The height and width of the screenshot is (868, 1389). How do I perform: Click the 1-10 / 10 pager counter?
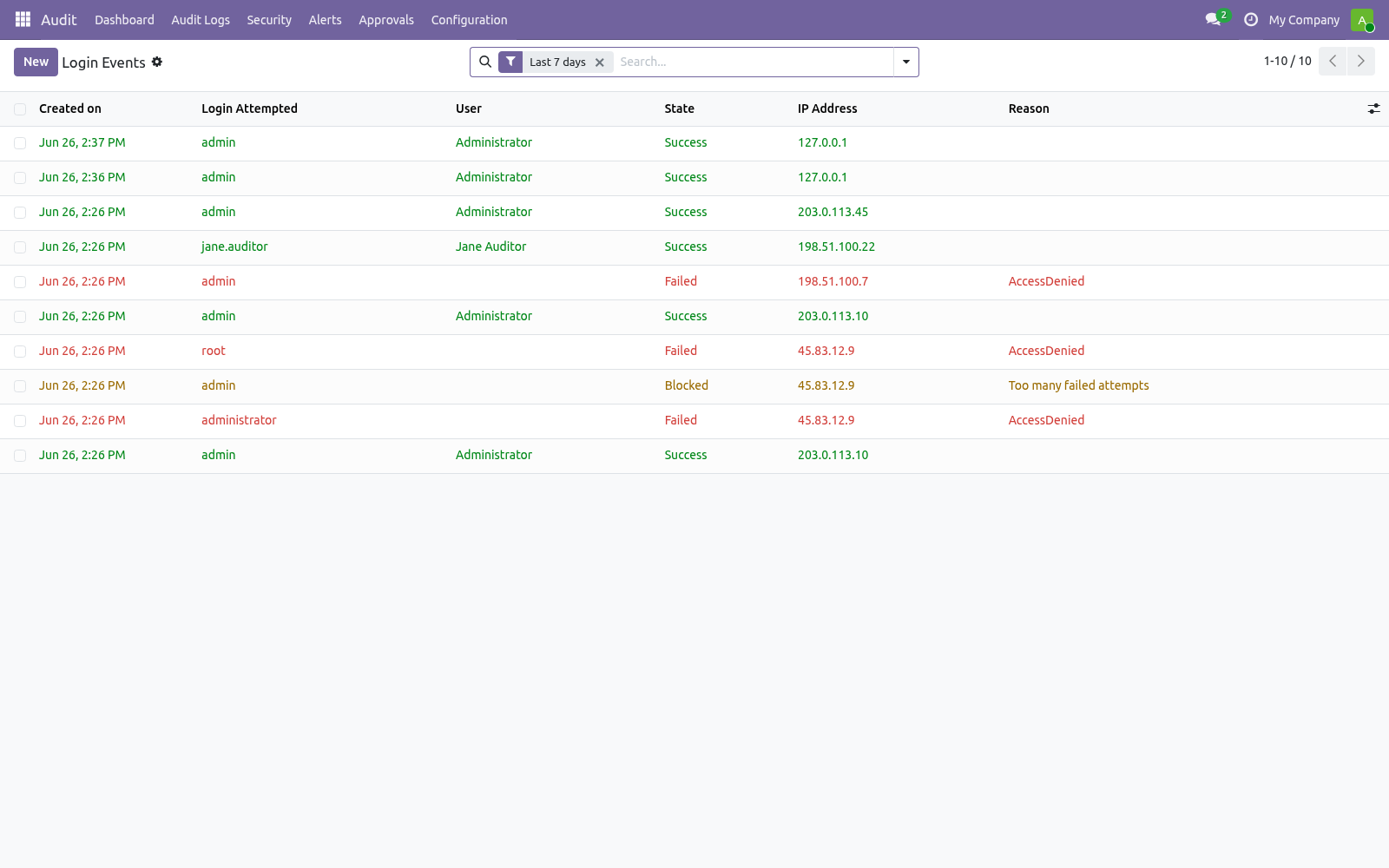(x=1287, y=61)
